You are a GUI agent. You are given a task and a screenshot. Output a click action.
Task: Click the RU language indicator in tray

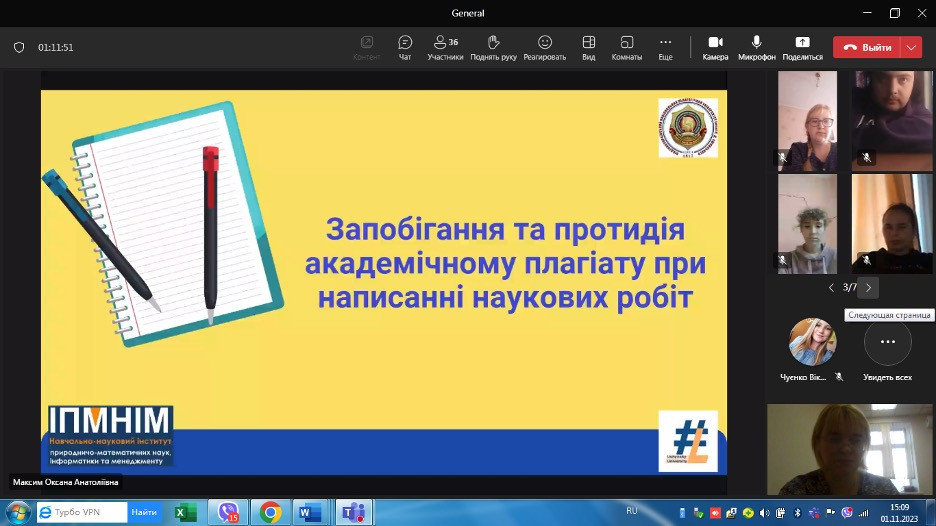pyautogui.click(x=632, y=511)
